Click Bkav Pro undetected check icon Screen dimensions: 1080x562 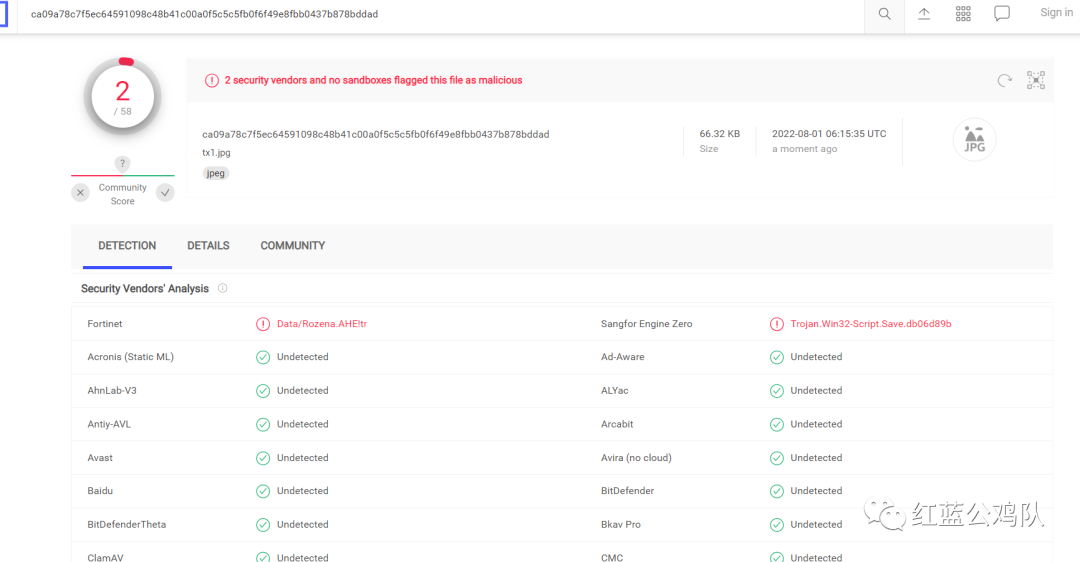pyautogui.click(x=777, y=524)
